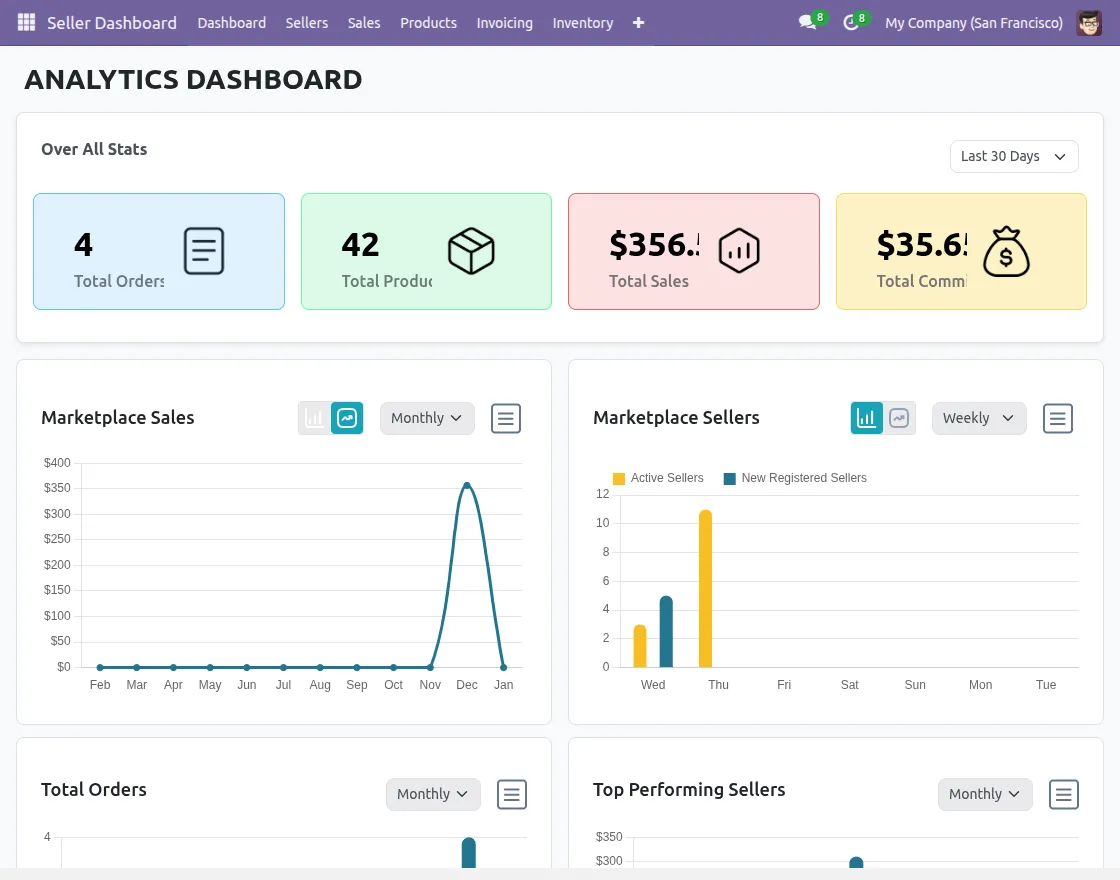Click the menu icon on Top Performing Sellers

pos(1063,794)
